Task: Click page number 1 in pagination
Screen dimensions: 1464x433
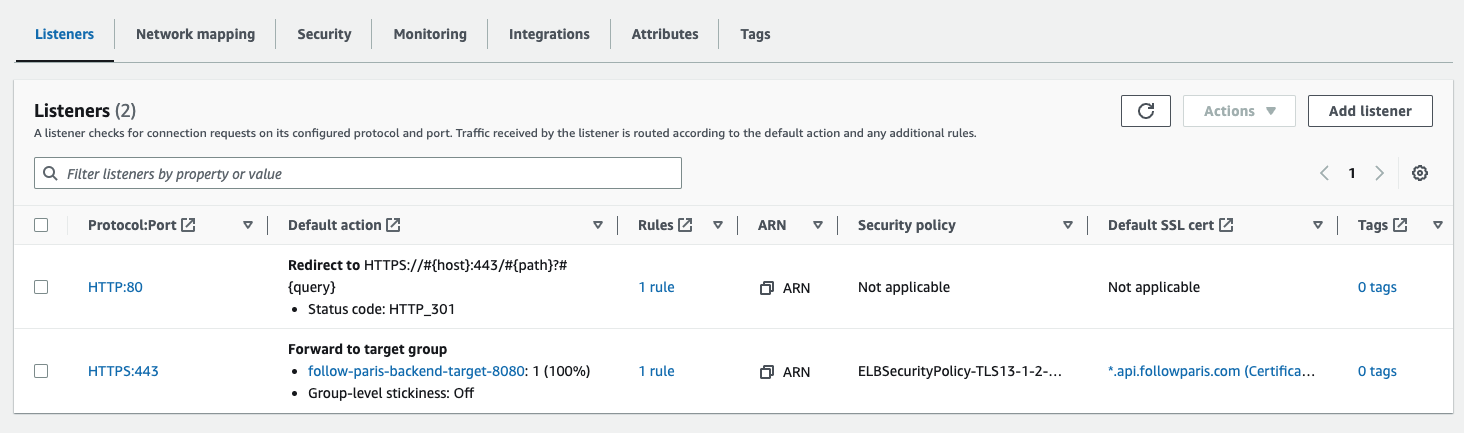Action: point(1352,173)
